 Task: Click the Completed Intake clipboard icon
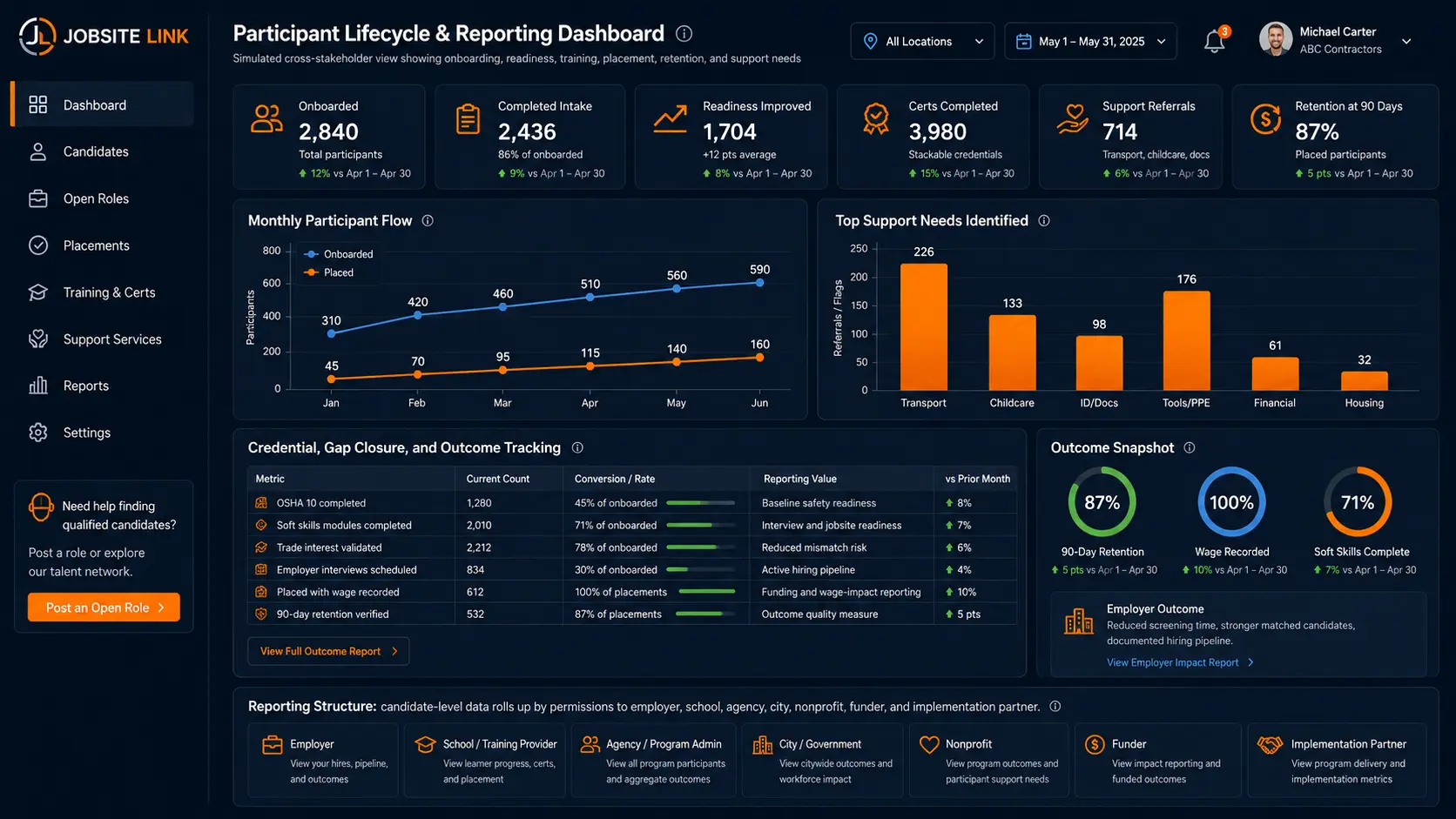[x=468, y=118]
